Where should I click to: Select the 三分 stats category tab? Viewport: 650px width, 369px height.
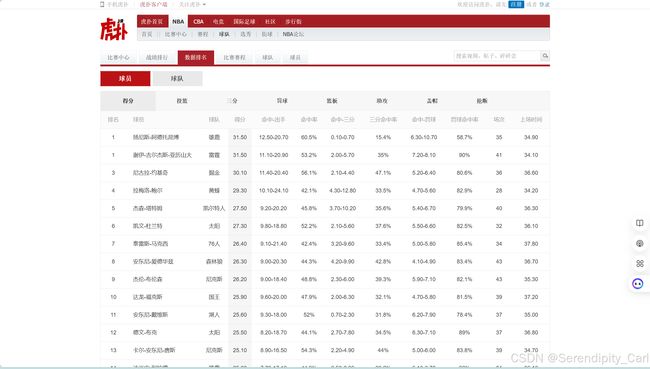[232, 101]
